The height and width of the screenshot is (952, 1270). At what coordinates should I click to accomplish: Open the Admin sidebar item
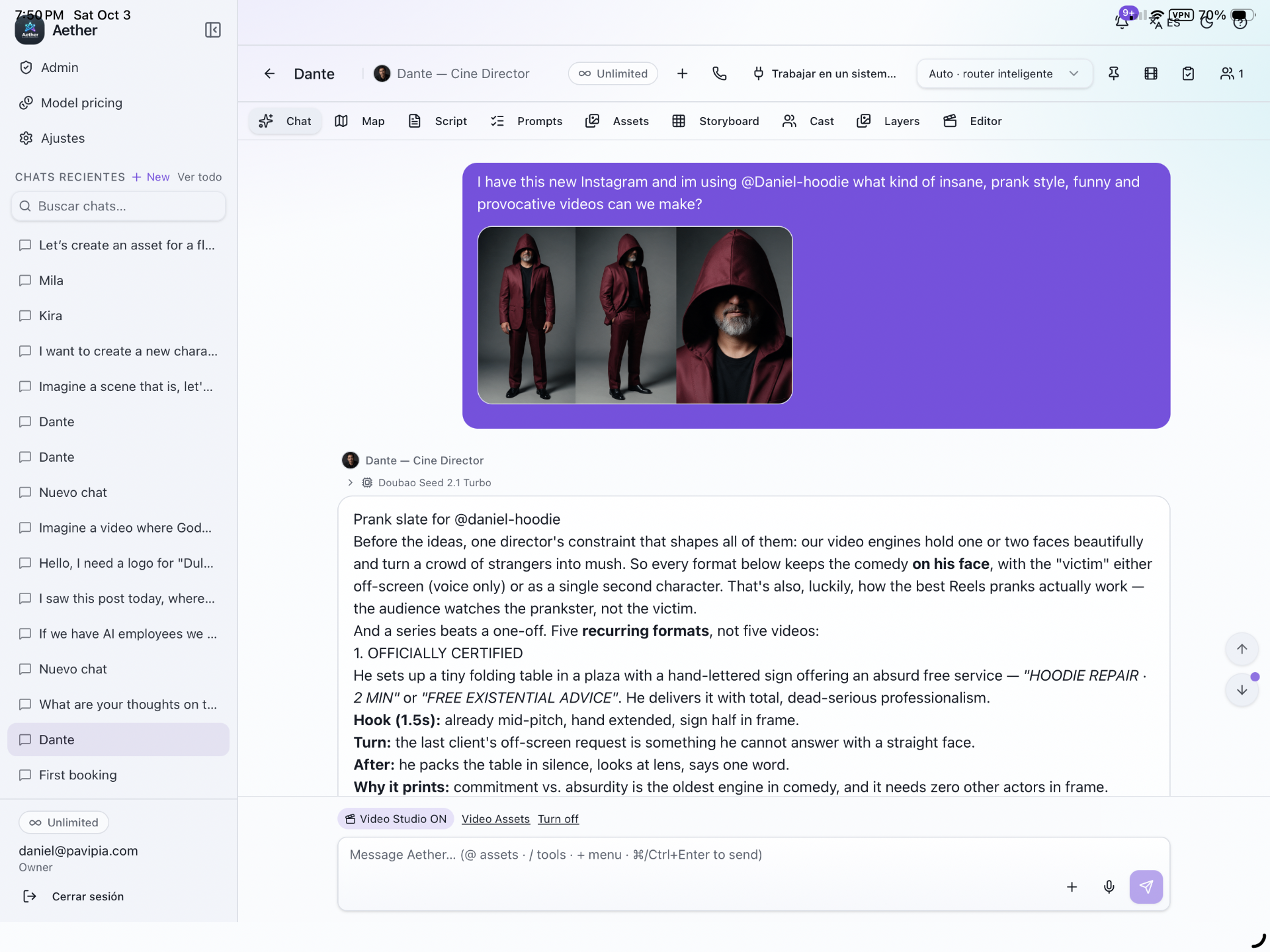(60, 67)
